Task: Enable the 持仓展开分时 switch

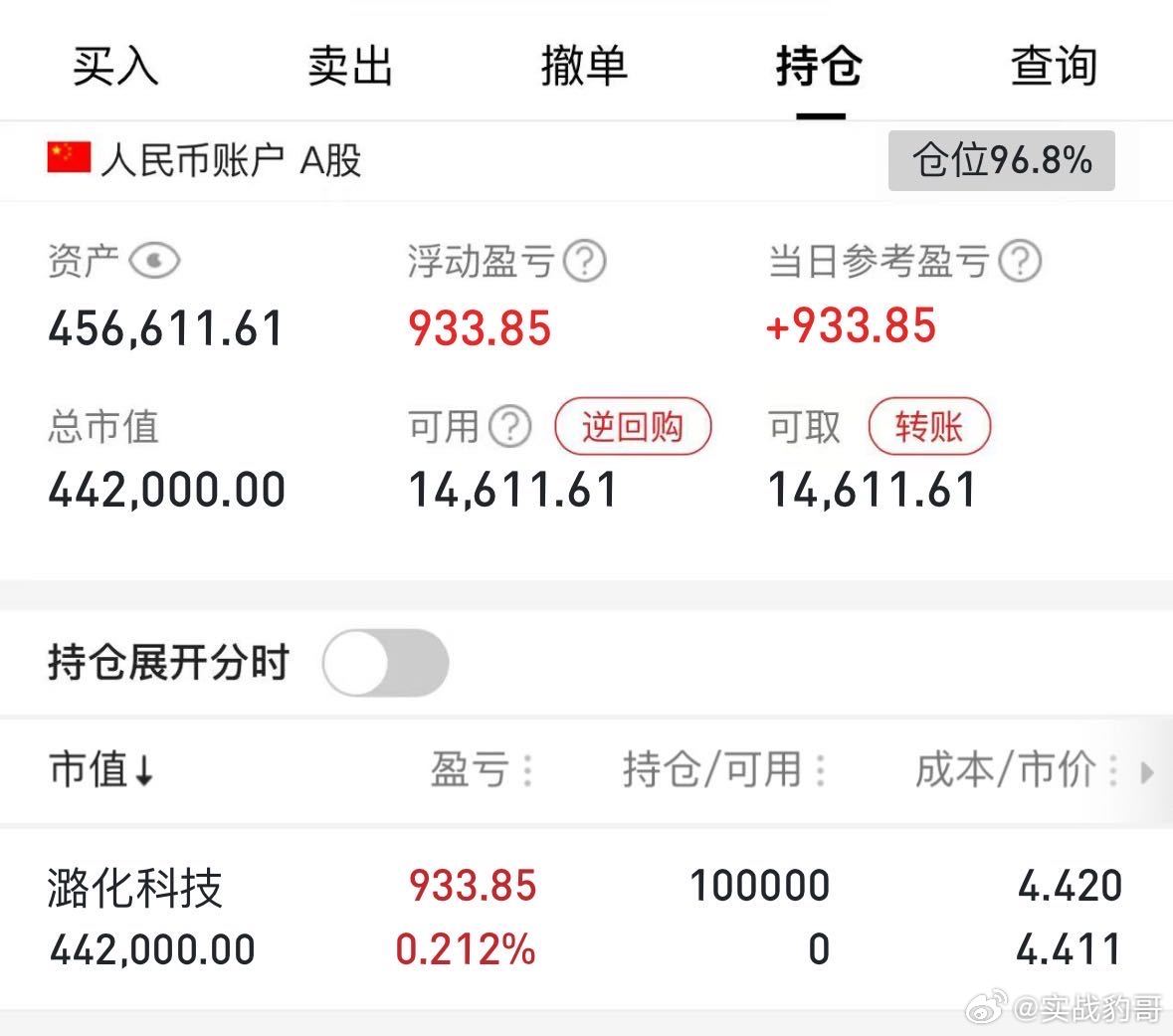Action: [385, 661]
